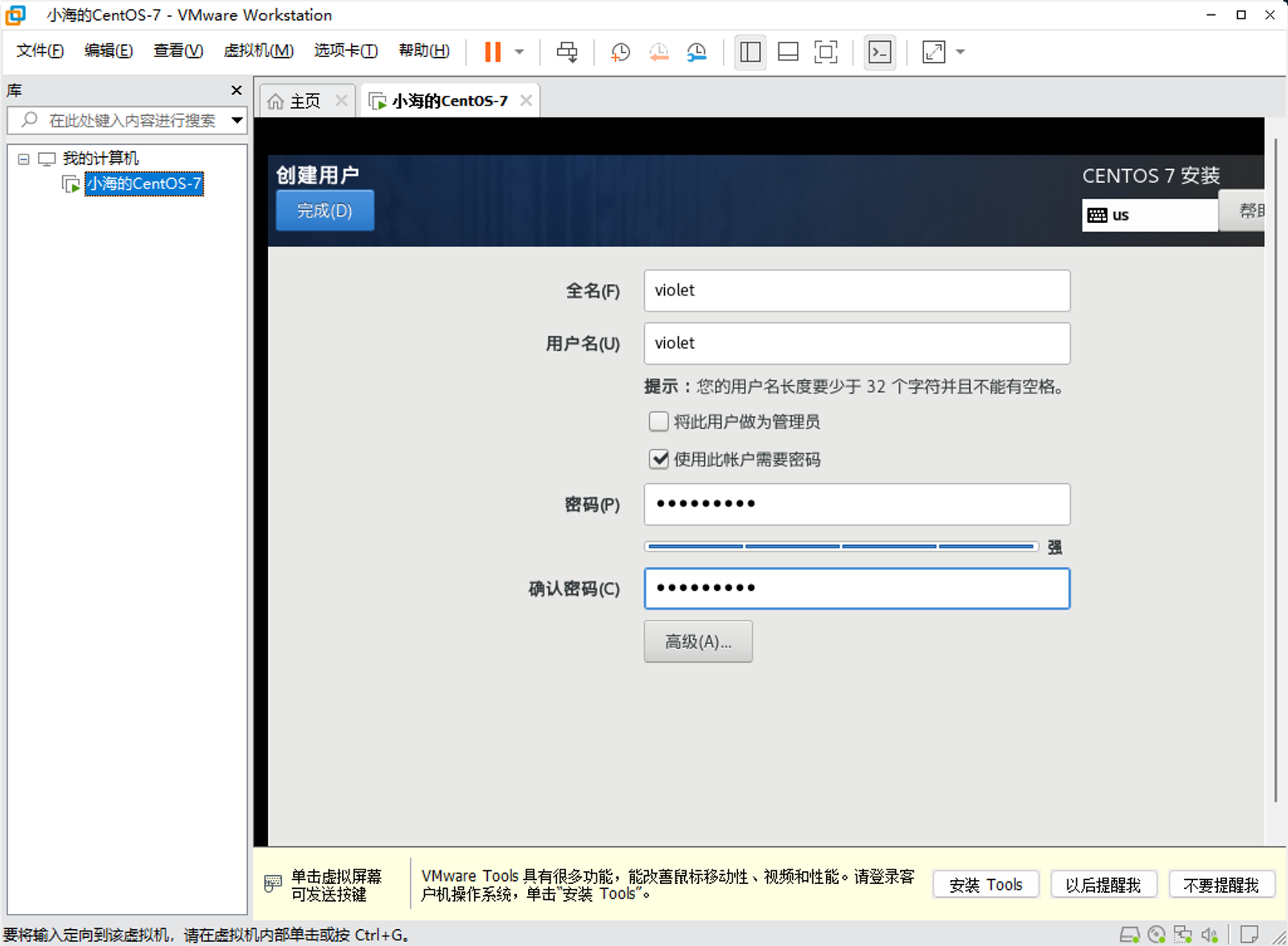Open the 查看(V) menu

(178, 51)
